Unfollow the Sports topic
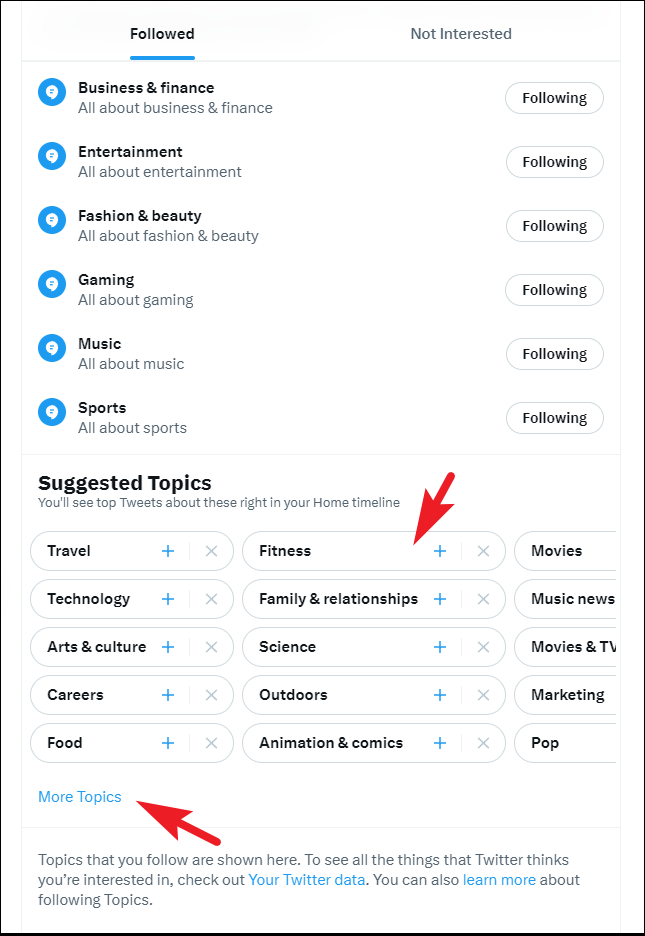This screenshot has width=645, height=936. pos(554,418)
